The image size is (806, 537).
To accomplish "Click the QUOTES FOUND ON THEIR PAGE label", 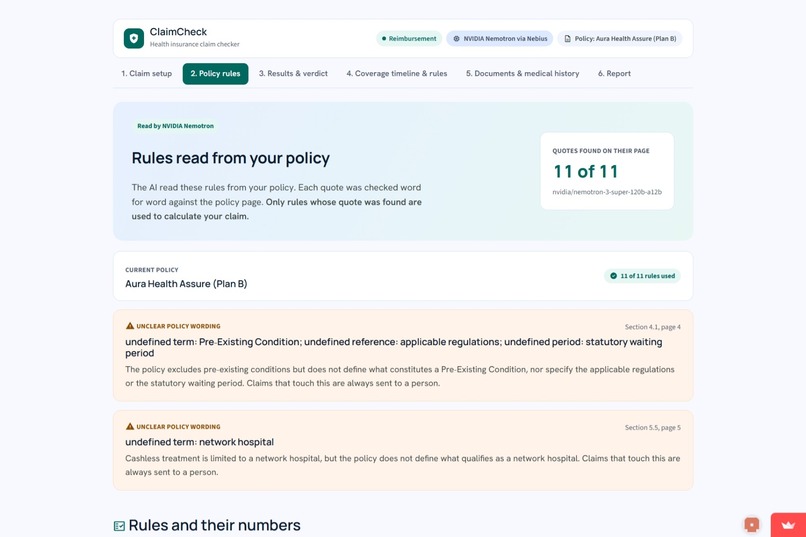I will [601, 151].
